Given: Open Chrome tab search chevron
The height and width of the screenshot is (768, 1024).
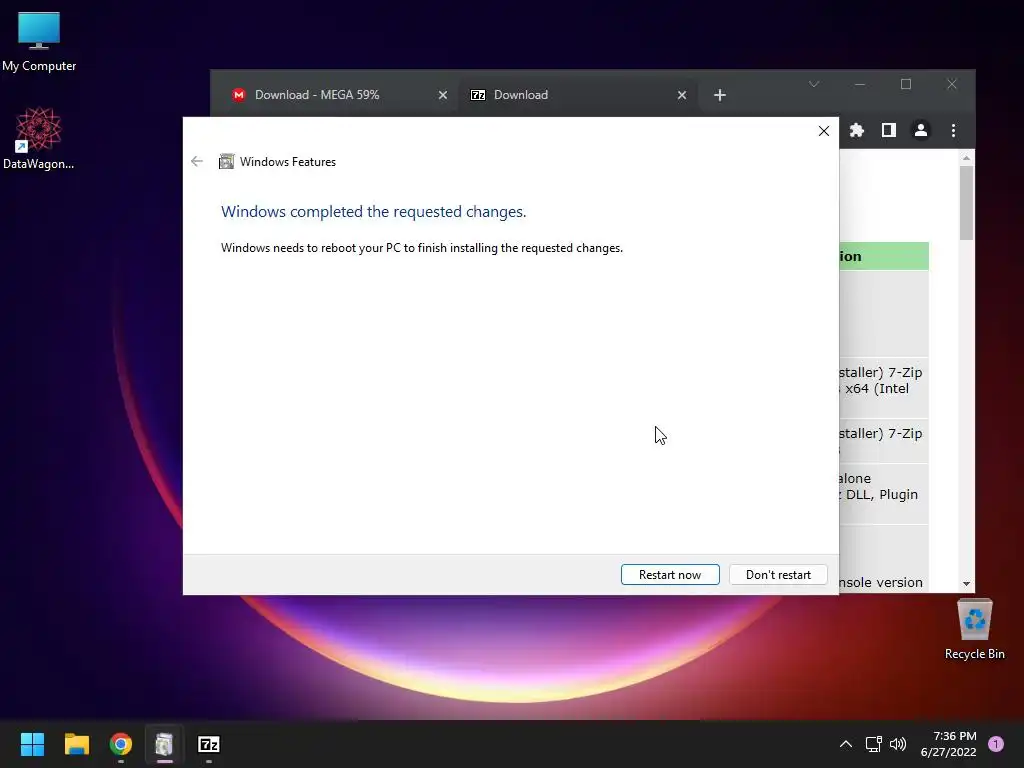Looking at the screenshot, I should [814, 84].
